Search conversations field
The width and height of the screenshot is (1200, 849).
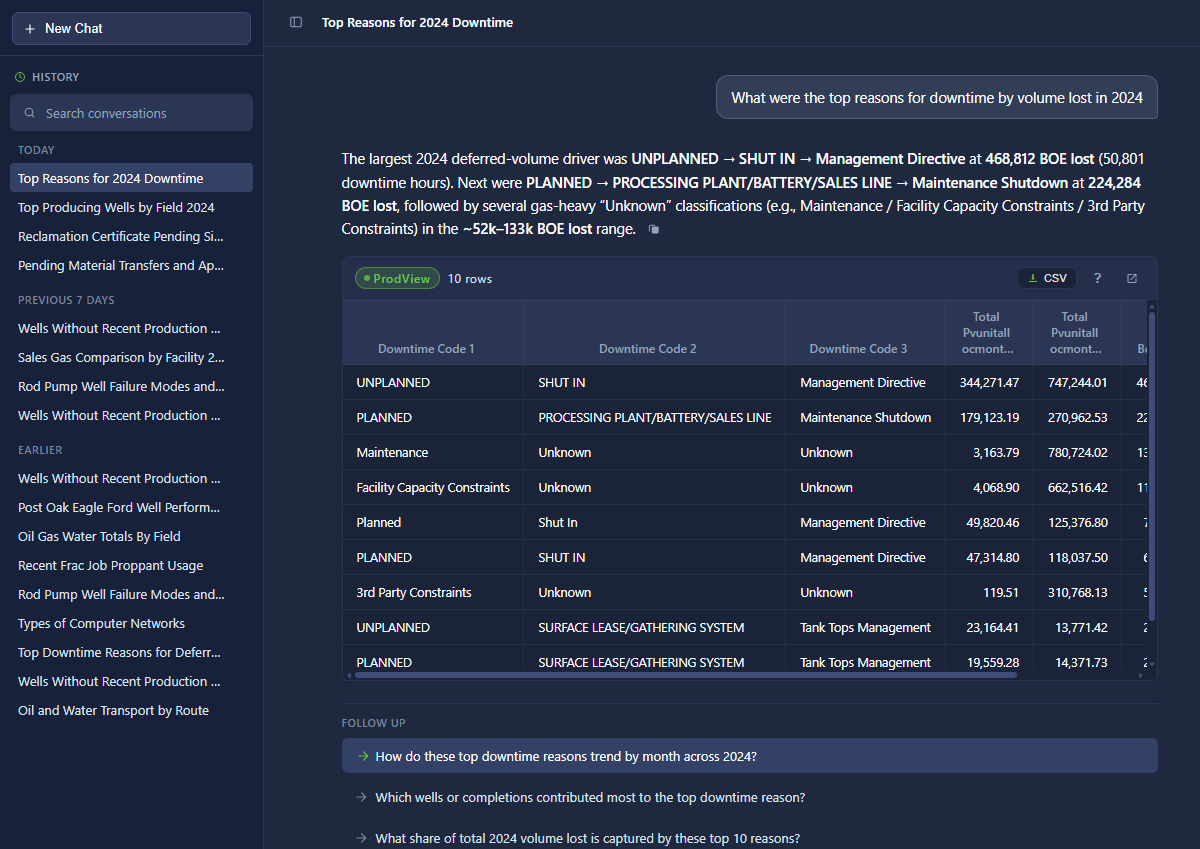pyautogui.click(x=131, y=113)
